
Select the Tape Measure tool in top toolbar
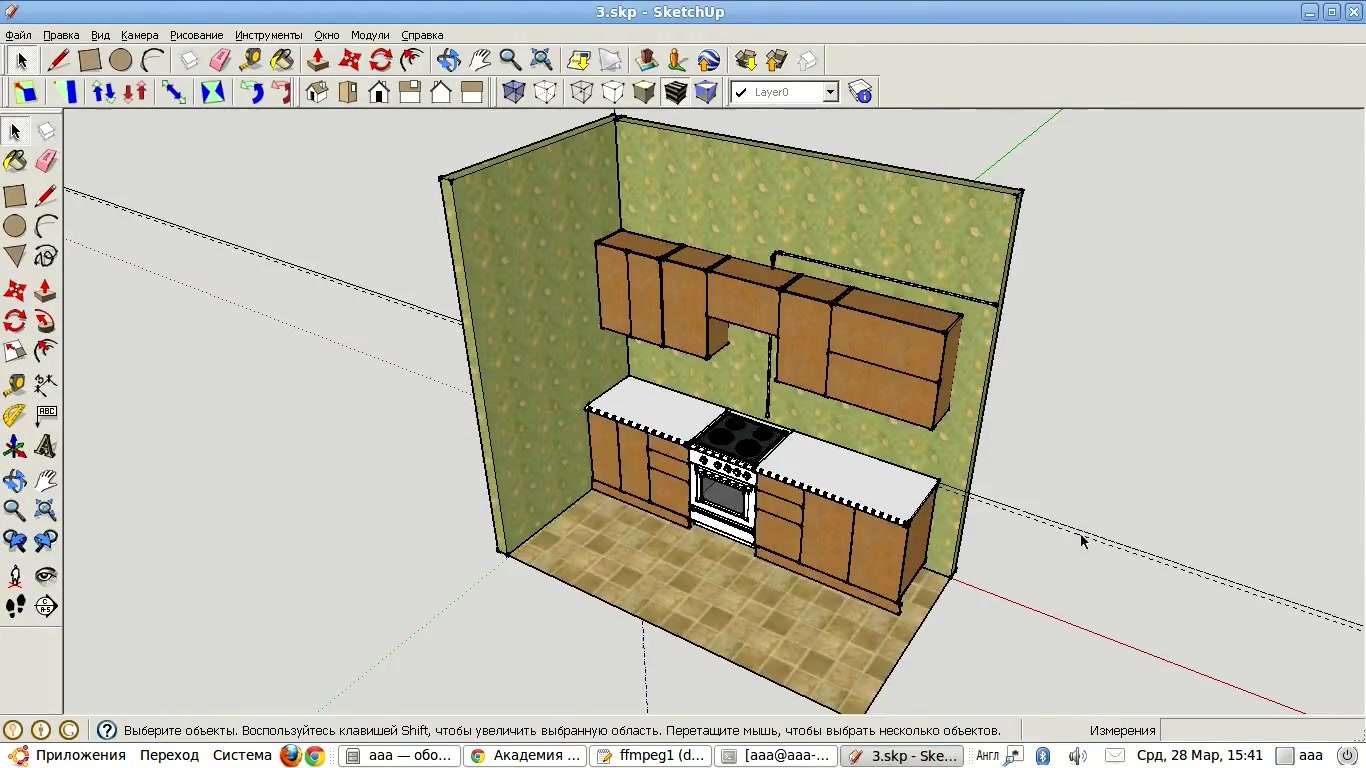251,60
